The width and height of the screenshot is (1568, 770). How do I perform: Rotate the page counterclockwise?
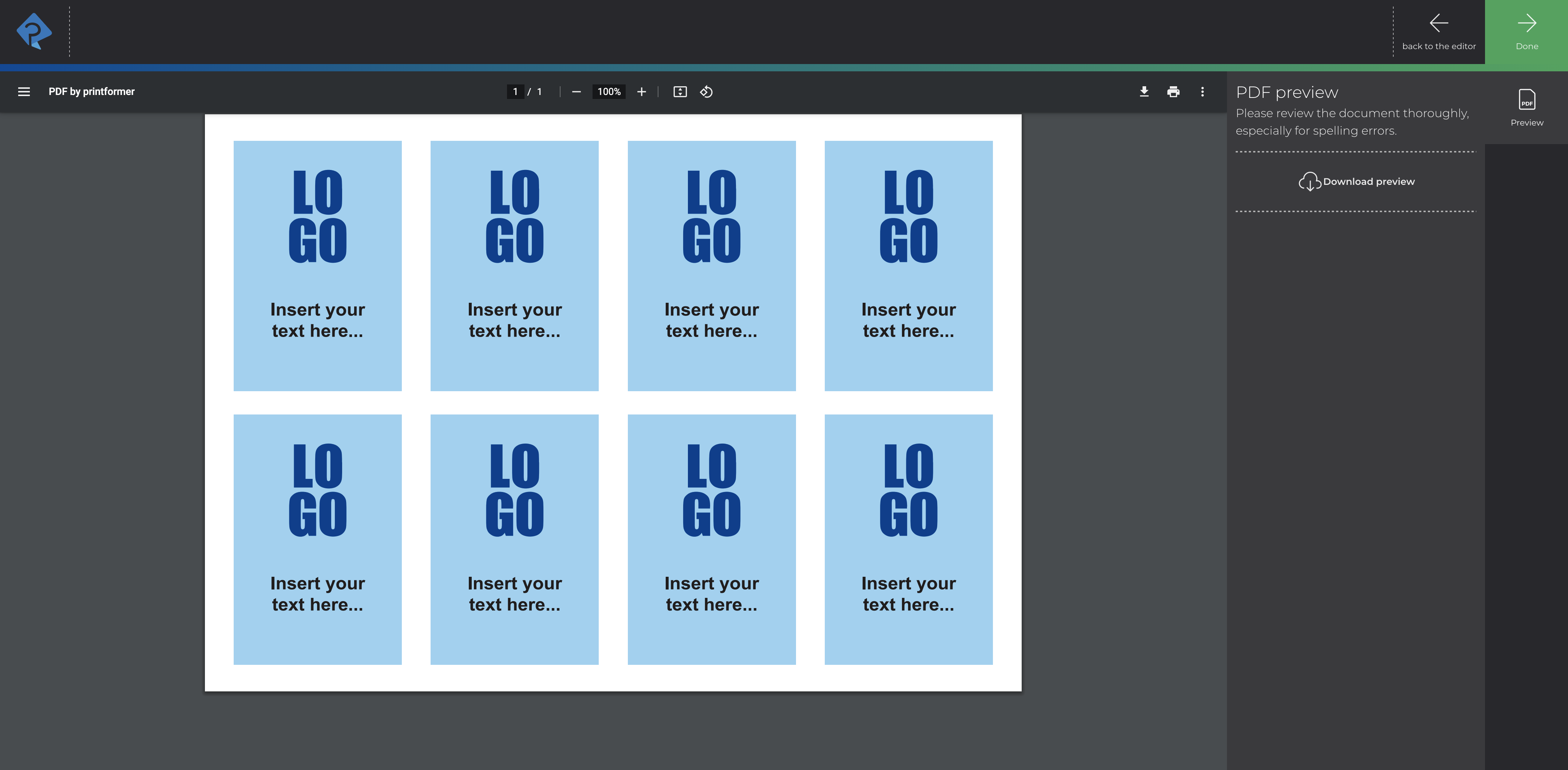[706, 91]
